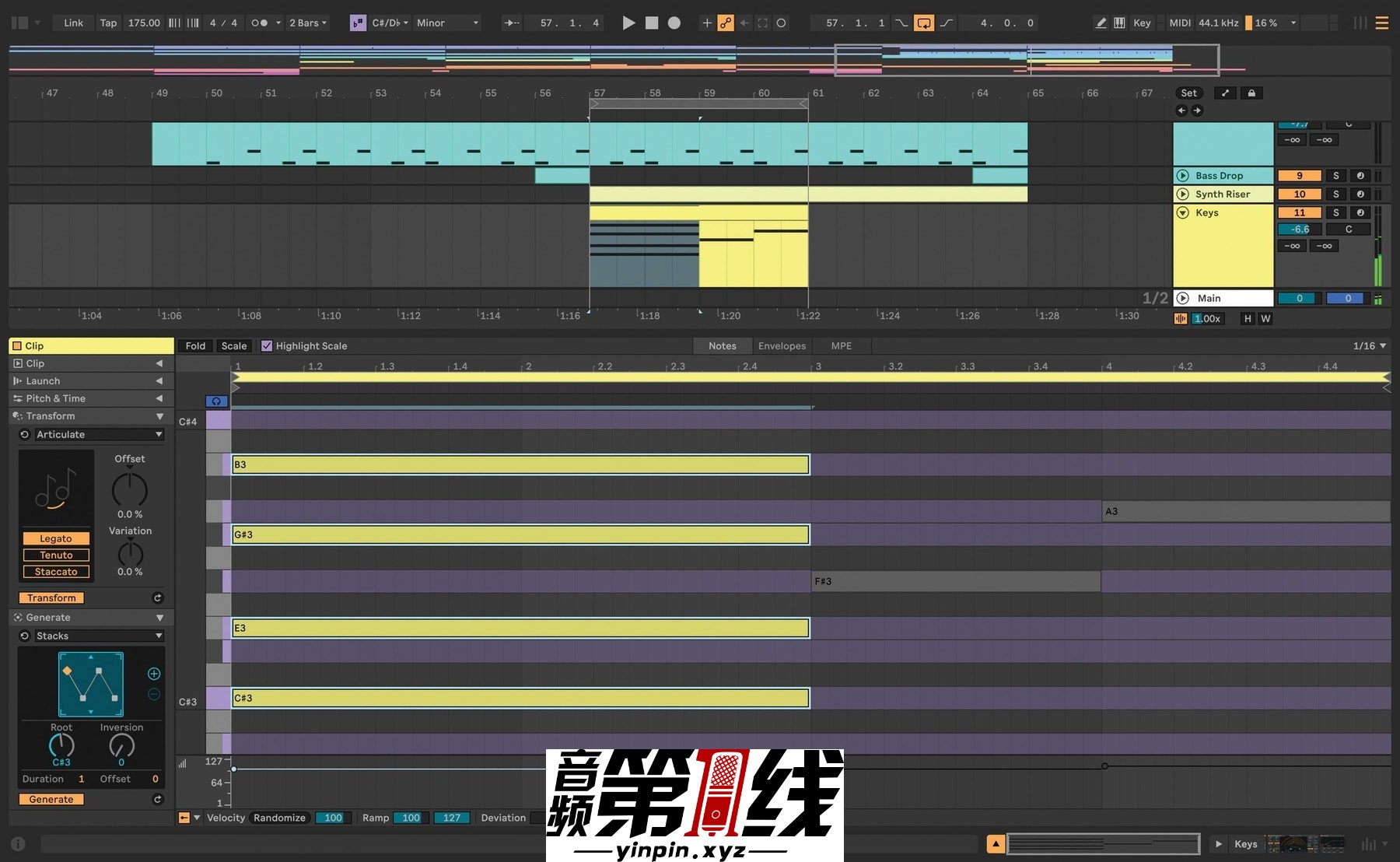Click the Scale Mode icon in the control bar
The image size is (1400, 862).
tap(358, 23)
